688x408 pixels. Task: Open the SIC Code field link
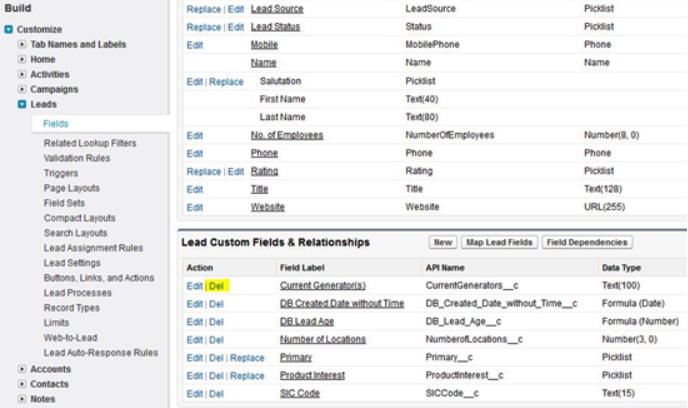pyautogui.click(x=300, y=393)
